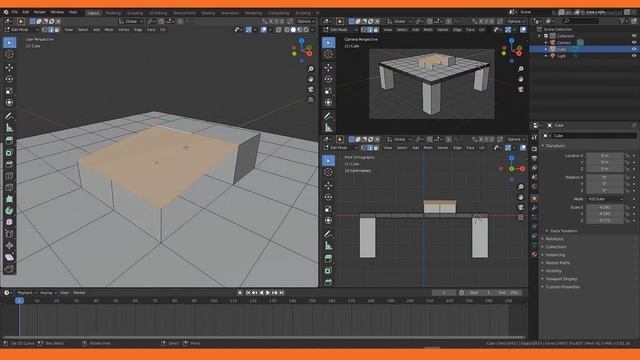Image resolution: width=640 pixels, height=360 pixels.
Task: Switch the left viewport between perspective and orthographic
Action: click(x=311, y=99)
